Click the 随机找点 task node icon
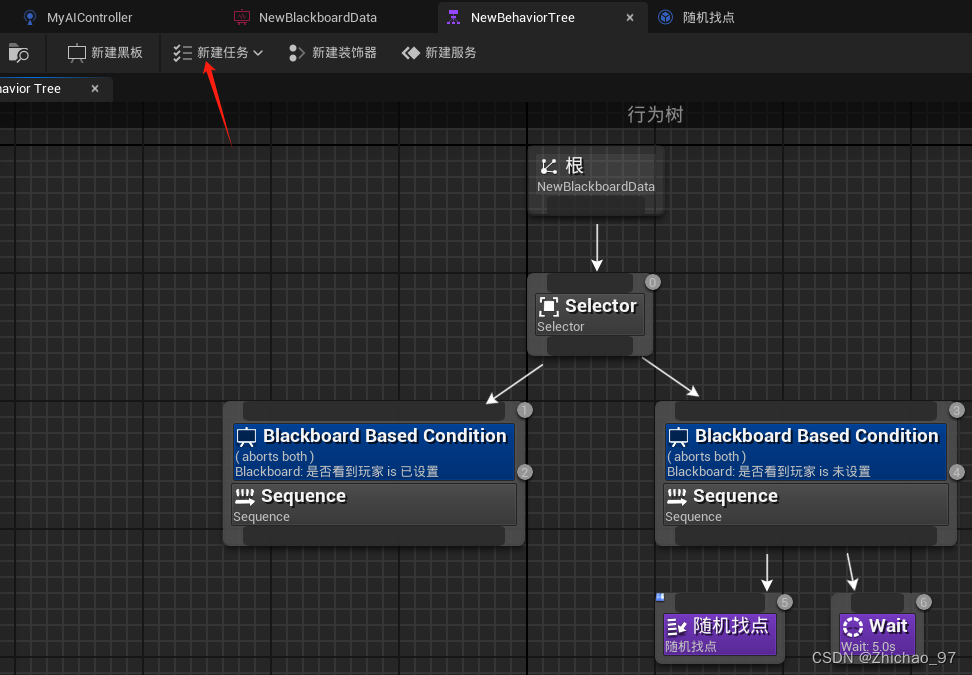 coord(676,626)
